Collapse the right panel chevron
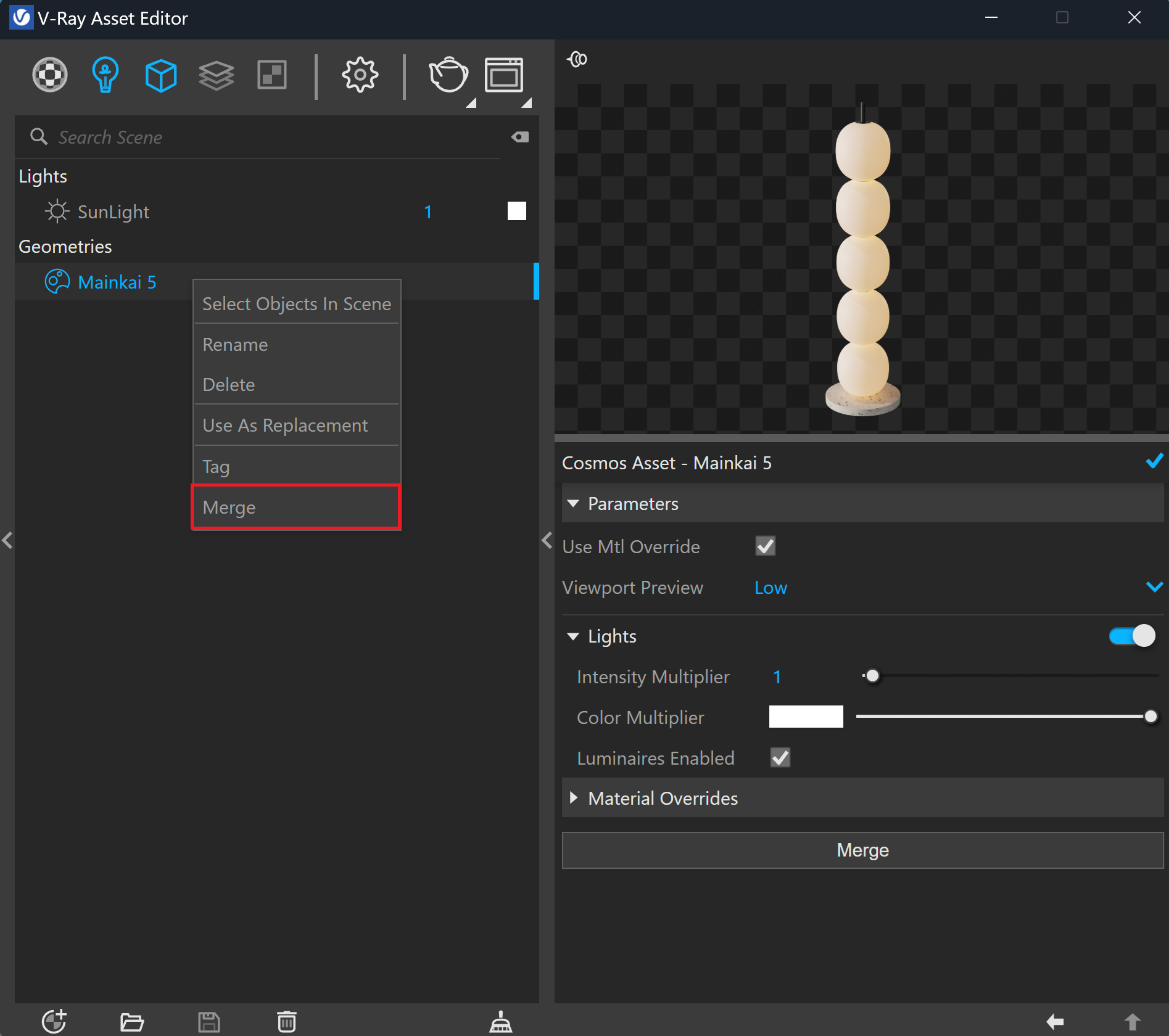This screenshot has height=1036, width=1169. [x=547, y=540]
